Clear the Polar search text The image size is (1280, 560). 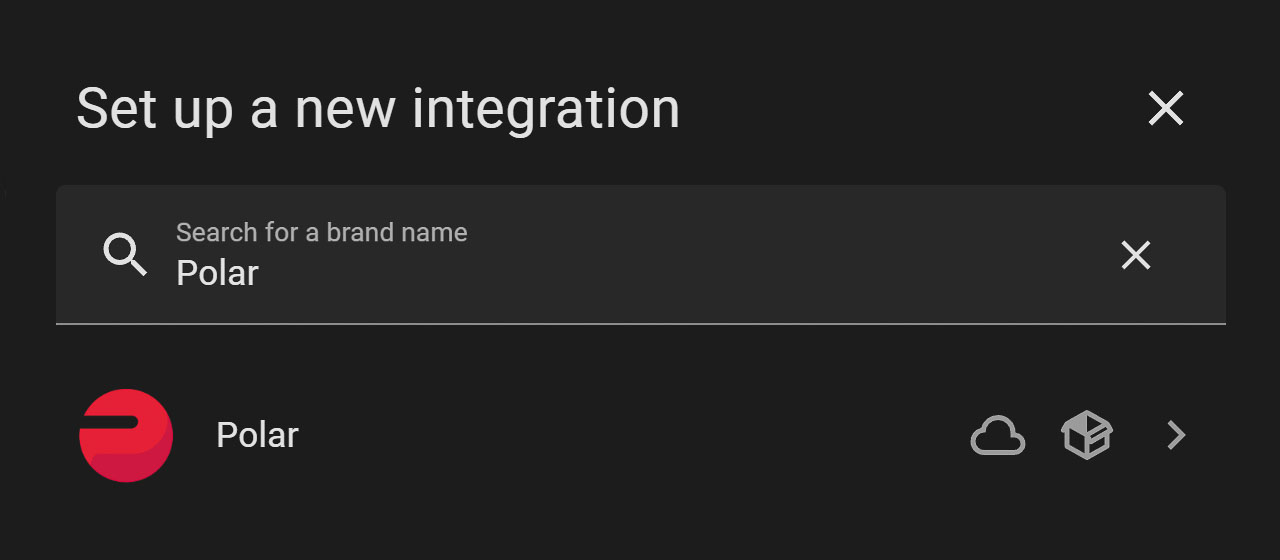(1136, 256)
